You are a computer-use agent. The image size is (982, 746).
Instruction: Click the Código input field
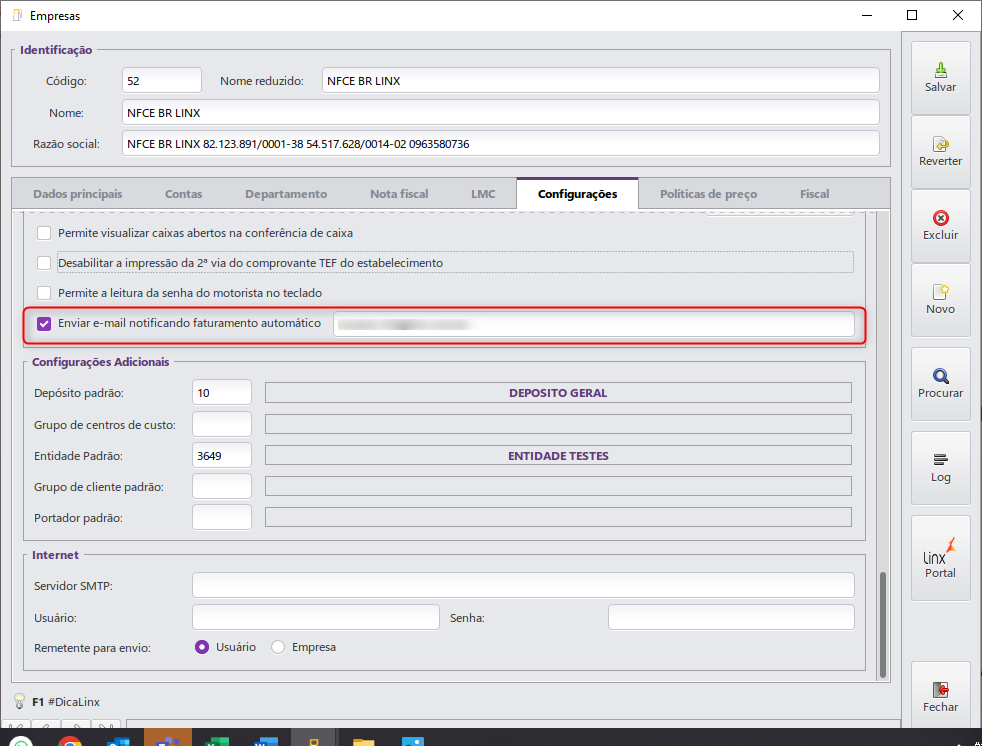pos(162,81)
